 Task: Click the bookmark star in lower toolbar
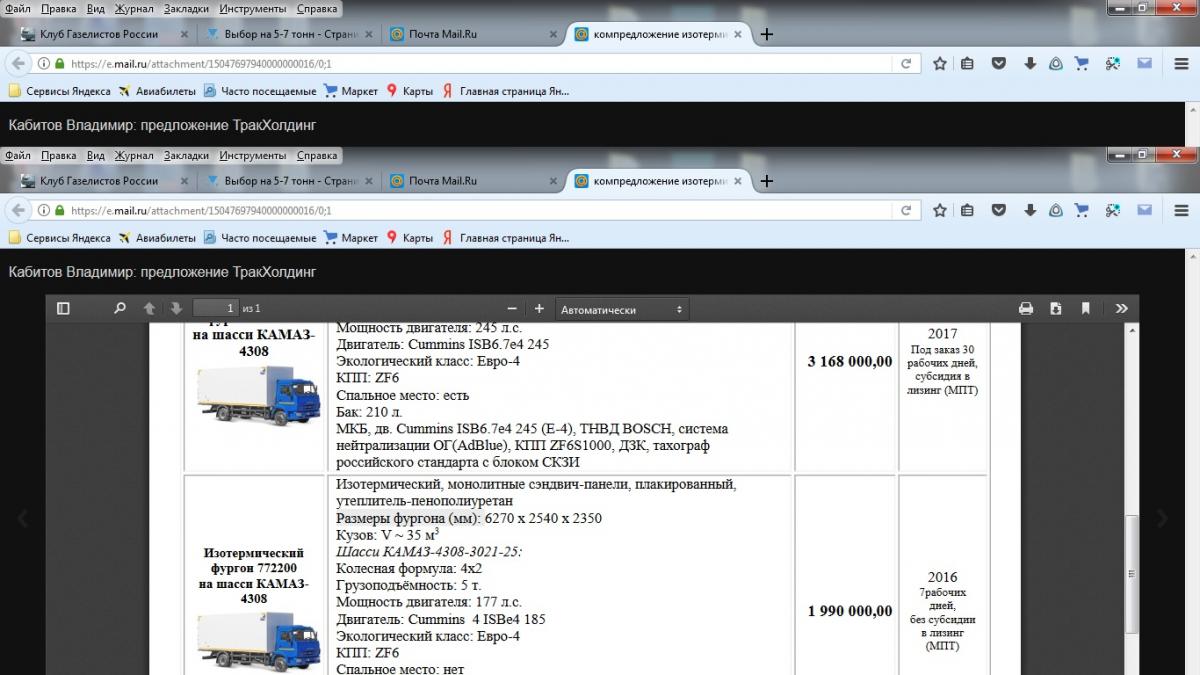coord(940,210)
